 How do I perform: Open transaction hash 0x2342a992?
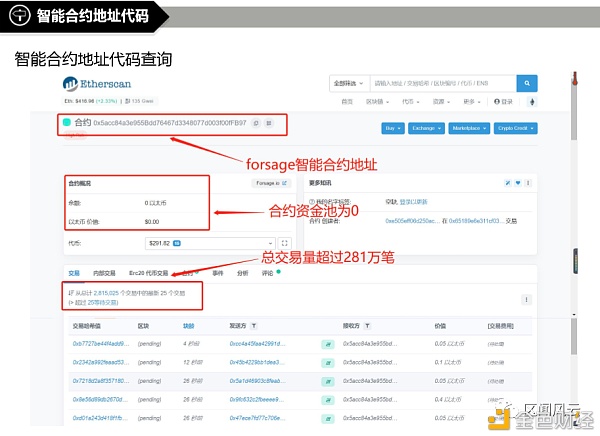click(101, 362)
